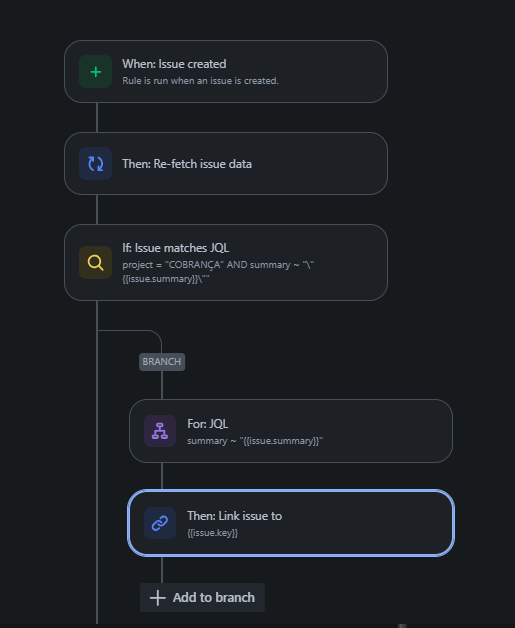Click the {{issue.key}} smart value text
The height and width of the screenshot is (628, 515).
coord(213,533)
